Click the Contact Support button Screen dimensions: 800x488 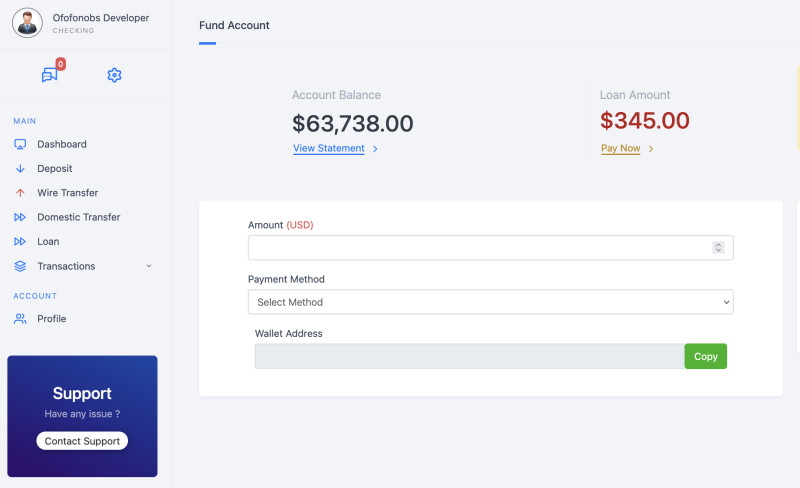(x=82, y=441)
